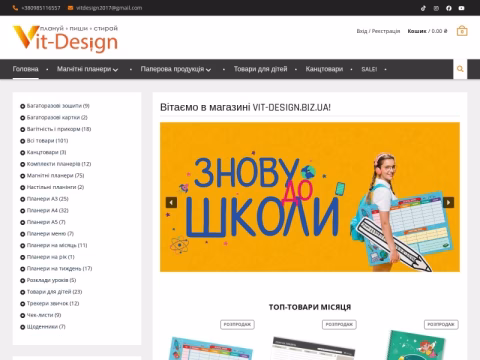This screenshot has width=480, height=360.
Task: Open category Трекери звичок (12)
Action: pos(53,304)
